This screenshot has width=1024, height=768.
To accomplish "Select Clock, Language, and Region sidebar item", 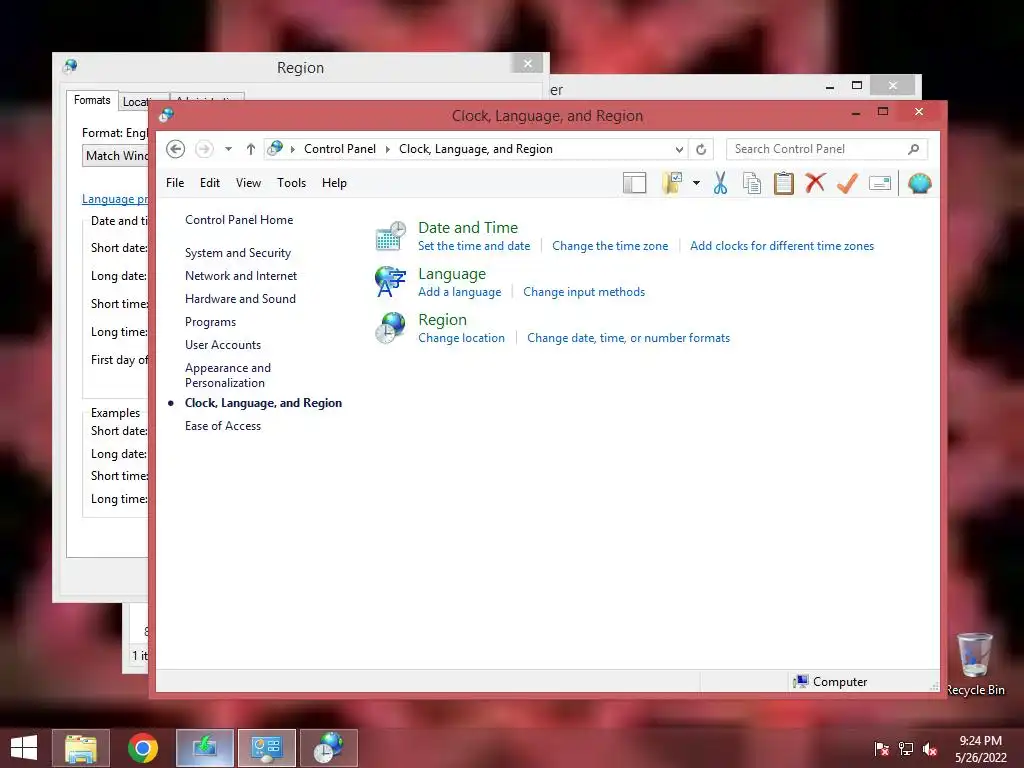I will pos(263,403).
